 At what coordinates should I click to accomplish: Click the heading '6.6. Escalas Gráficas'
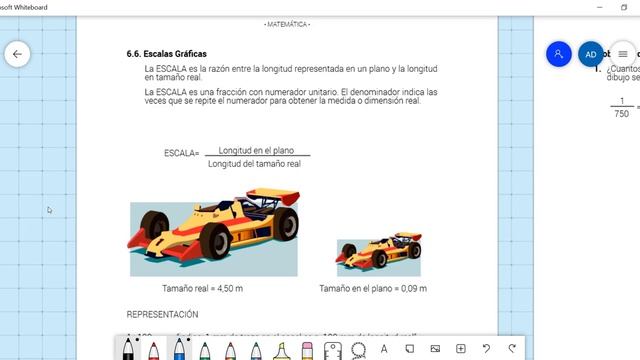167,54
